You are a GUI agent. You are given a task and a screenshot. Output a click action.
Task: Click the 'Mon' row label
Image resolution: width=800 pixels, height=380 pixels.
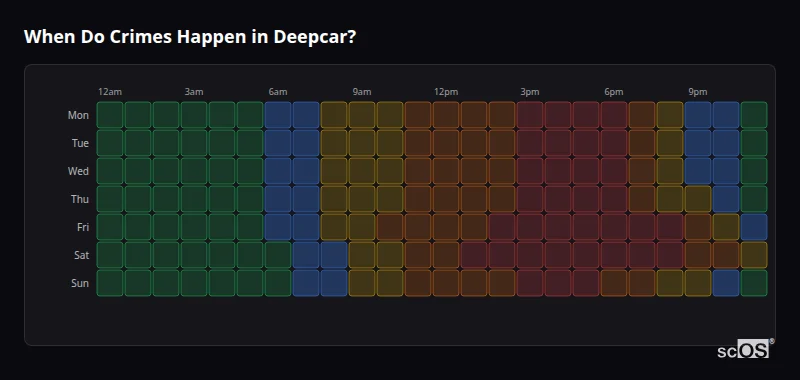[x=78, y=115]
